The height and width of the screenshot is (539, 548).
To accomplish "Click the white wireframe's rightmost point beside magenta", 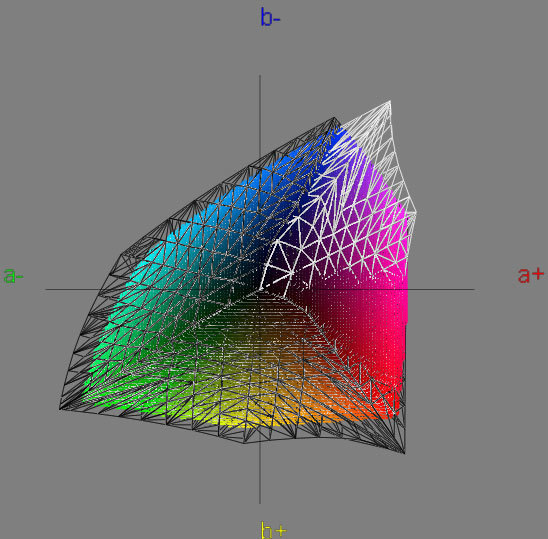I will [416, 212].
